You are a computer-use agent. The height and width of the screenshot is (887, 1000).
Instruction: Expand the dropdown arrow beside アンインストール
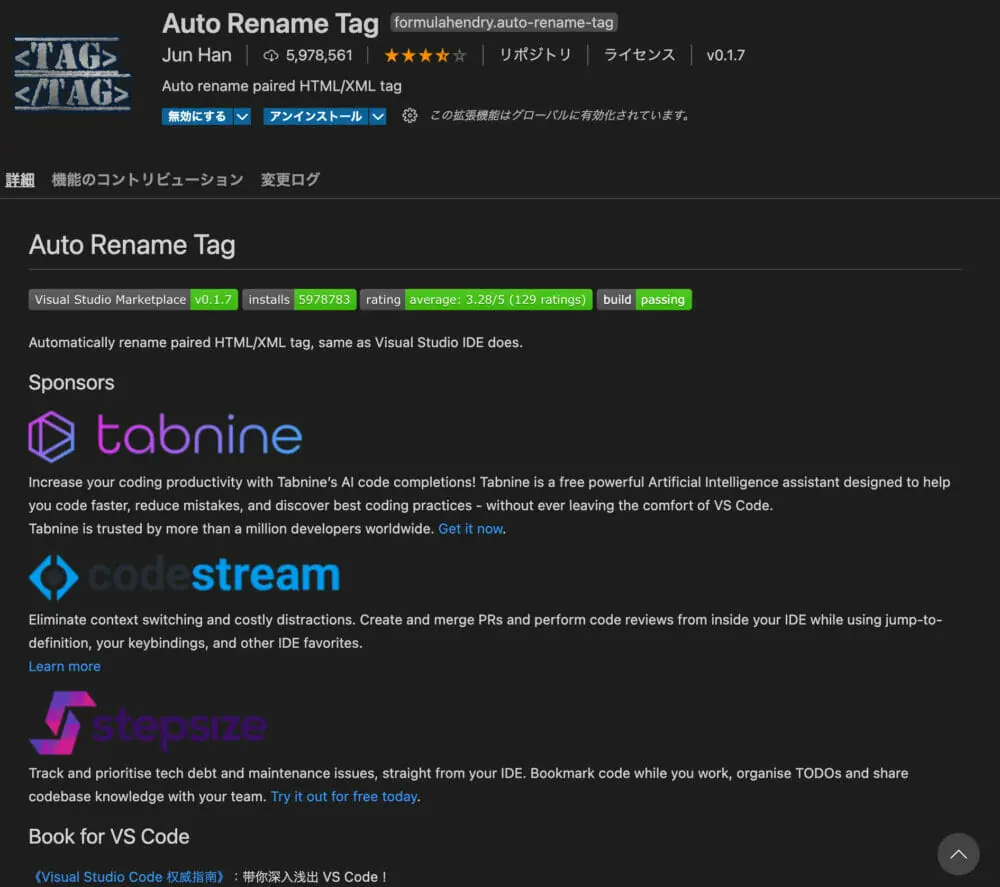(377, 116)
